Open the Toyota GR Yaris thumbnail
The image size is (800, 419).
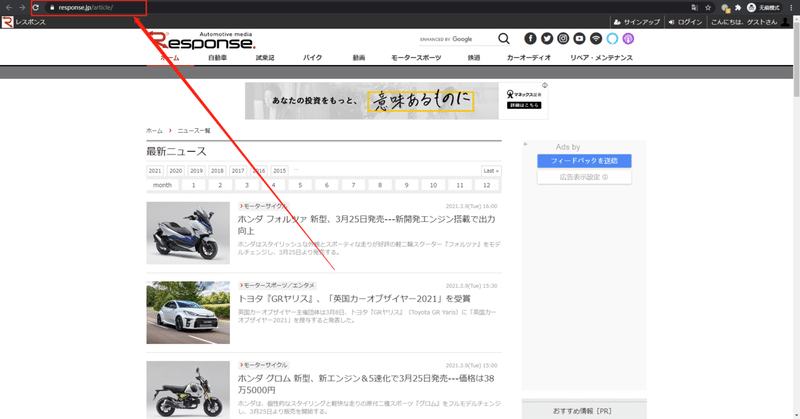click(188, 312)
